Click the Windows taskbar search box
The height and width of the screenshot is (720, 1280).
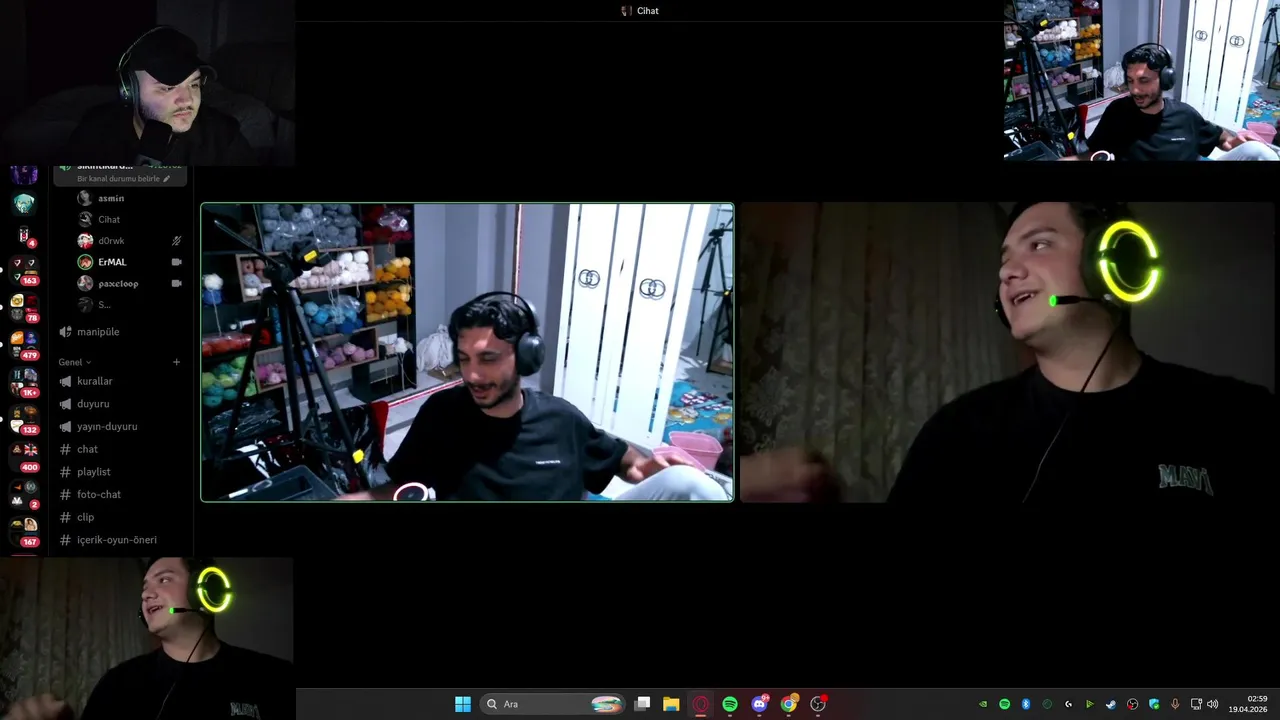[x=553, y=704]
